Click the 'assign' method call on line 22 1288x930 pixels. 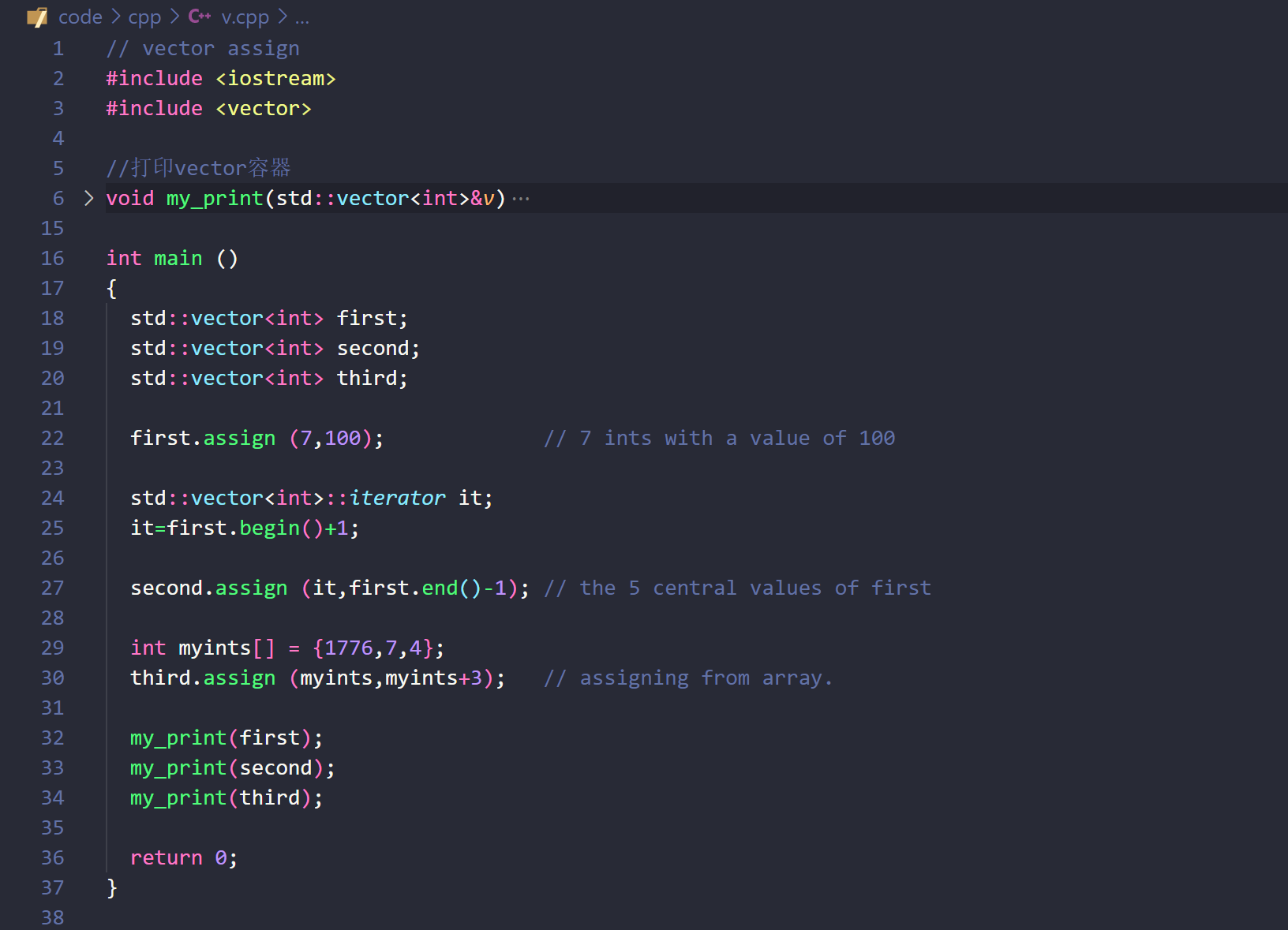click(x=239, y=438)
